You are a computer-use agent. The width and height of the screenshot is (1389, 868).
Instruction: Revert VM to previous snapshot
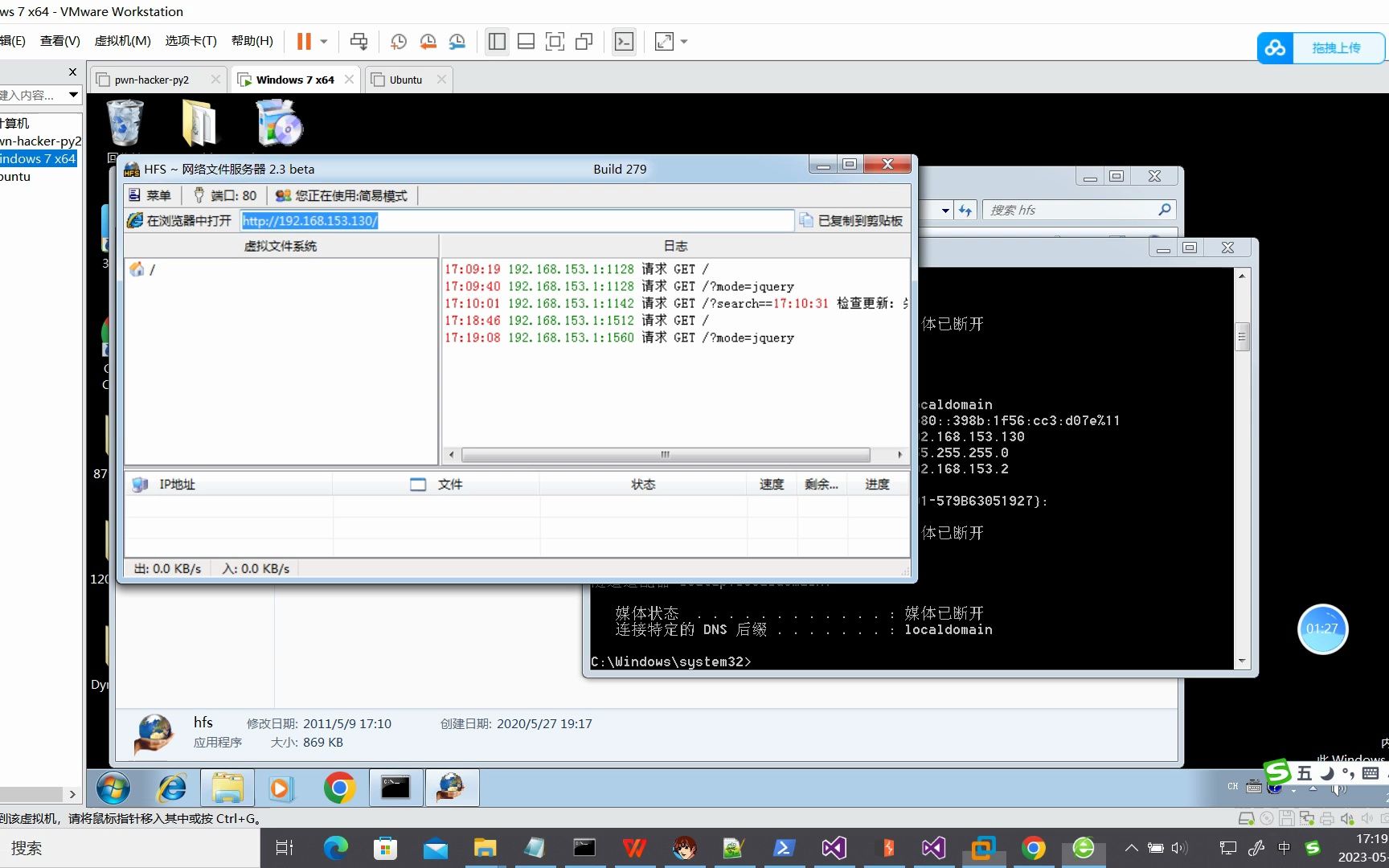(x=428, y=41)
